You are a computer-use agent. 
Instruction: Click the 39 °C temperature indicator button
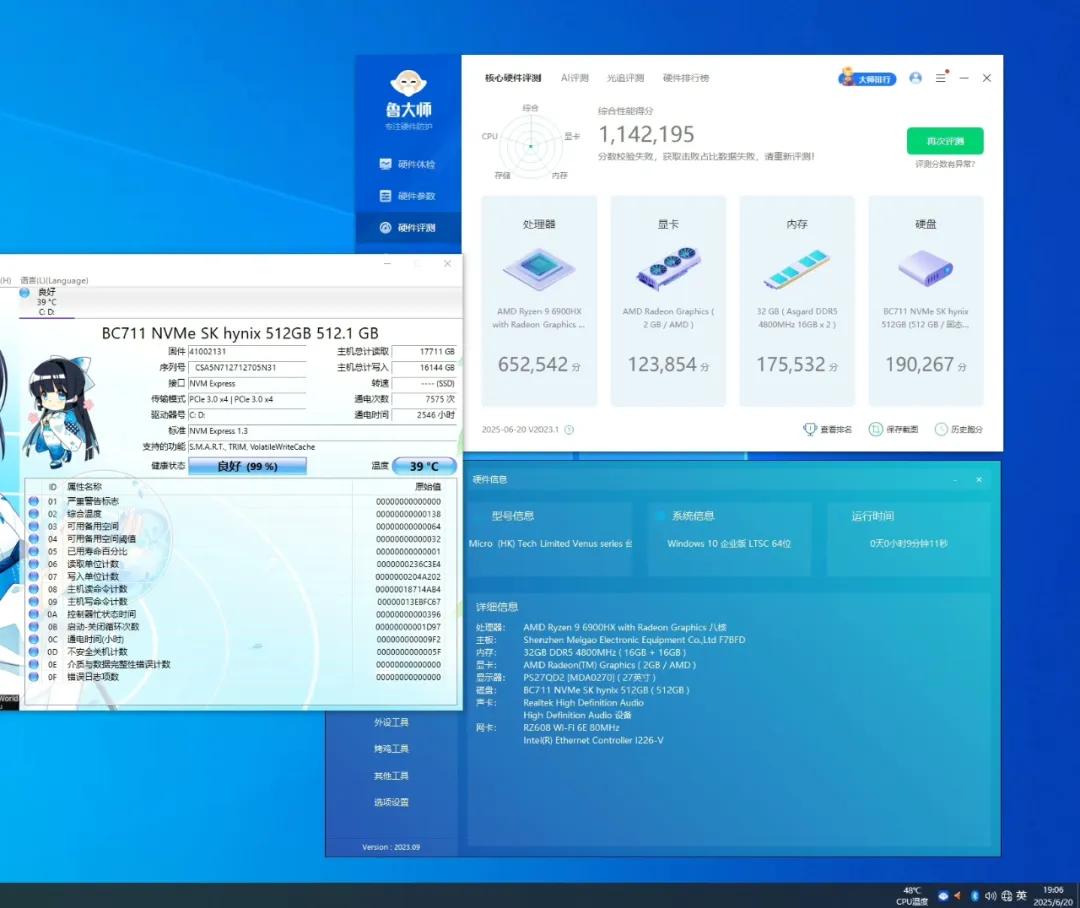coord(424,466)
